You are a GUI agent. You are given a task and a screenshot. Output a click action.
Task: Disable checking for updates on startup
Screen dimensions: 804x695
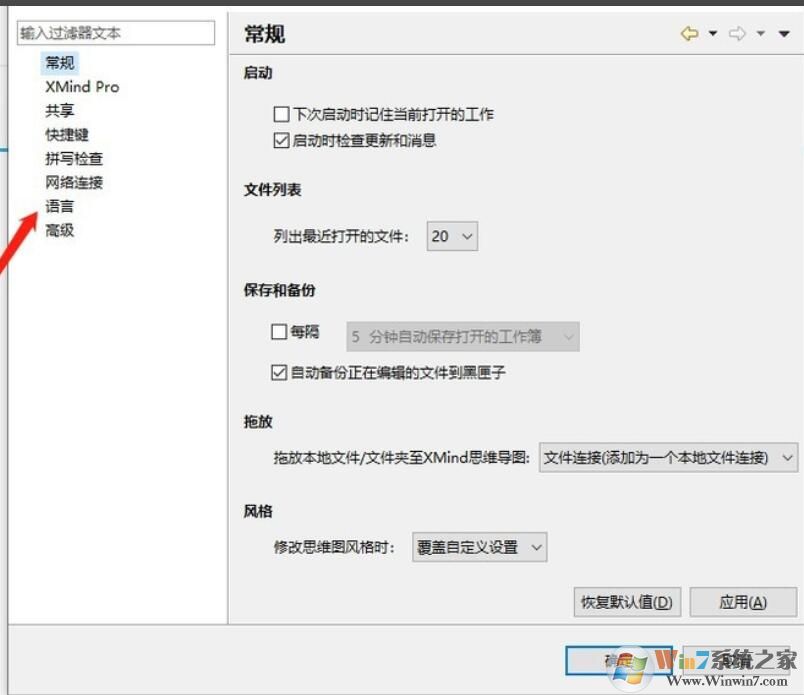281,140
